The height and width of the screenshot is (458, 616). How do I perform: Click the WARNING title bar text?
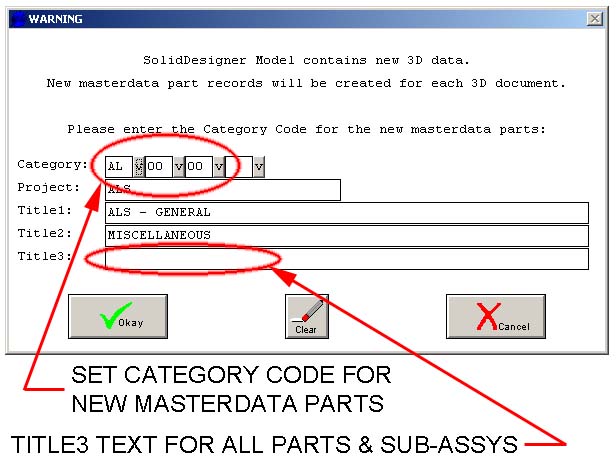[56, 19]
